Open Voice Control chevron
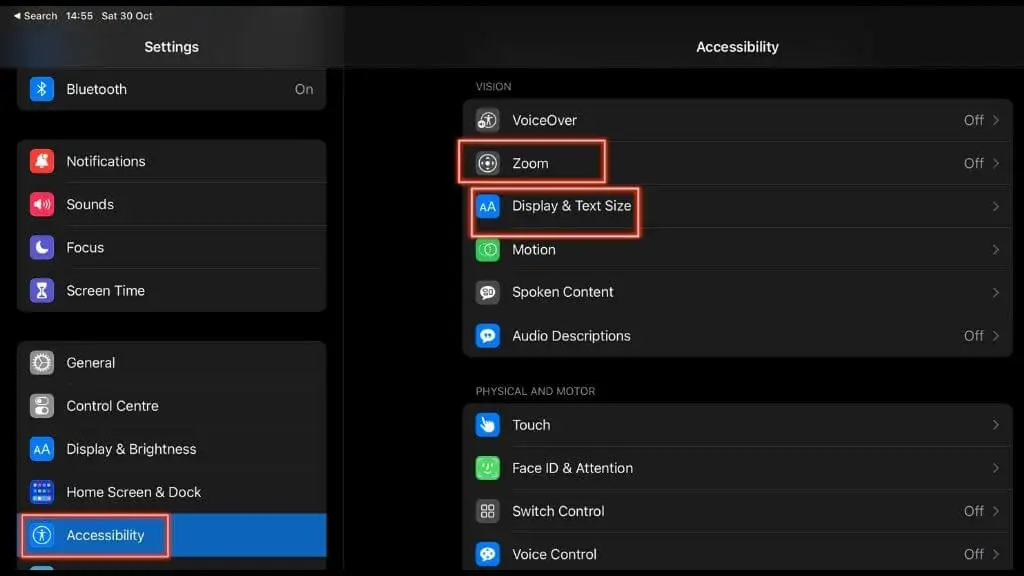 coord(996,554)
